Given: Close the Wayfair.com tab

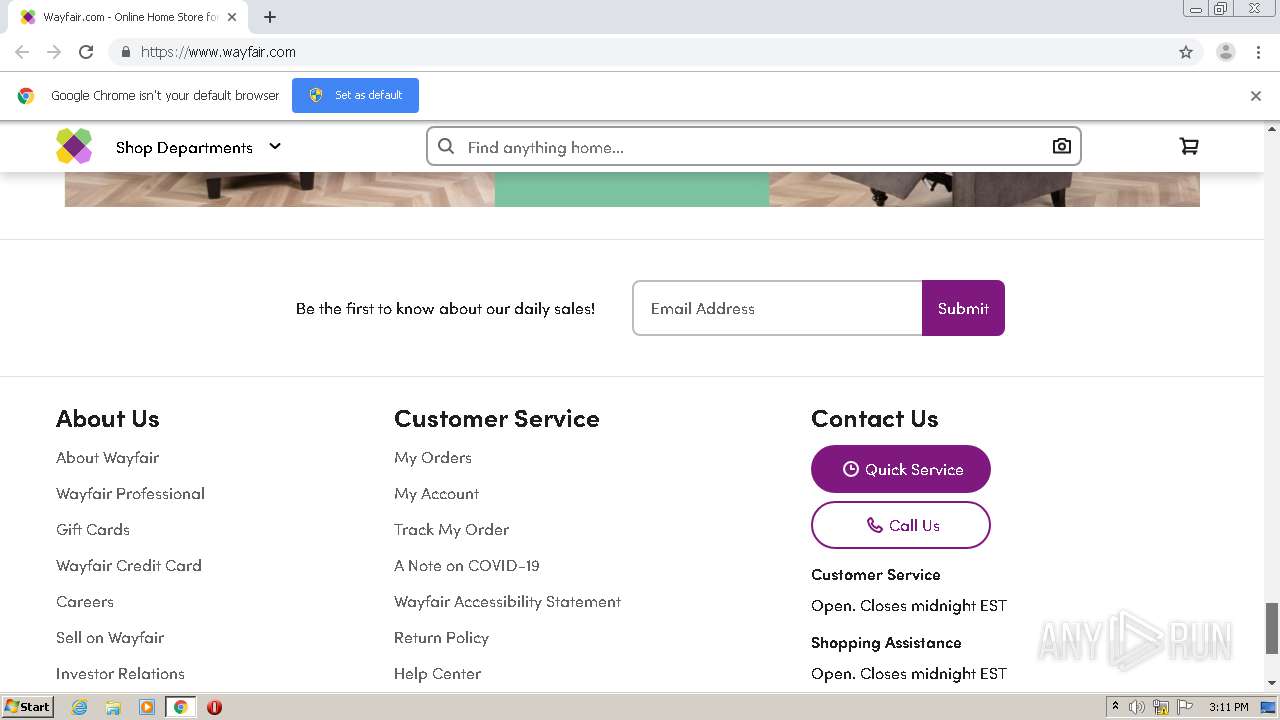Looking at the screenshot, I should click(x=232, y=17).
